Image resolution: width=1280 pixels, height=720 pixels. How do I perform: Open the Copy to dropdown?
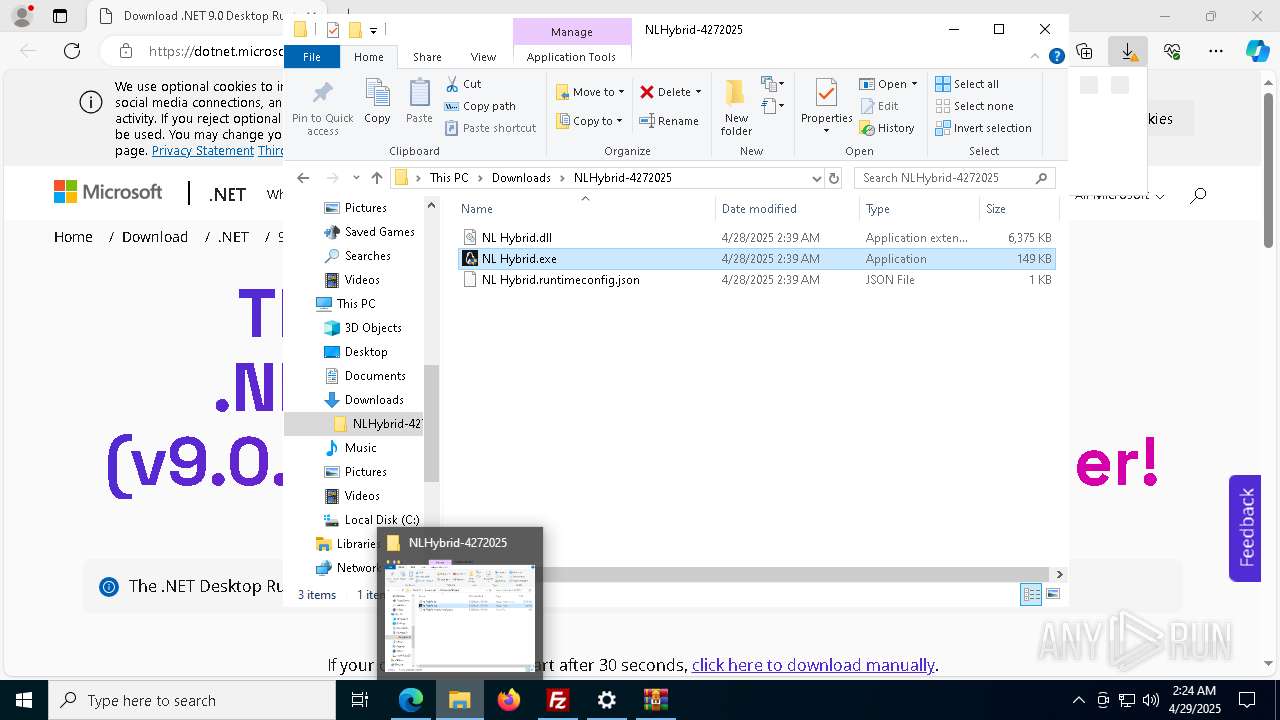point(589,121)
